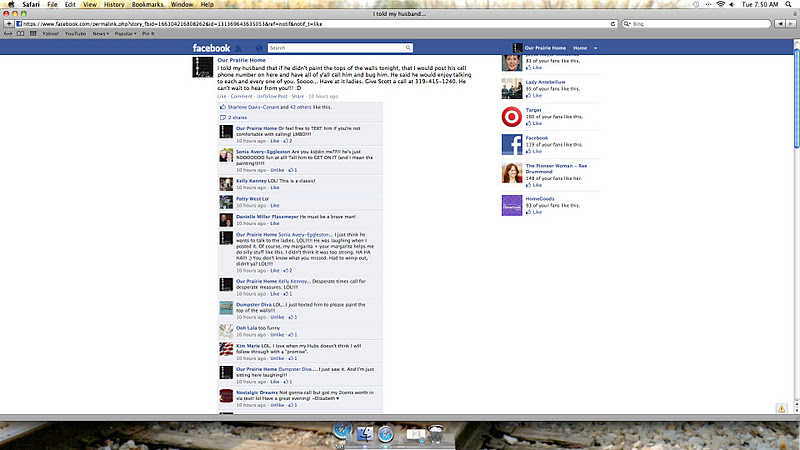Open the File menu

tap(52, 4)
